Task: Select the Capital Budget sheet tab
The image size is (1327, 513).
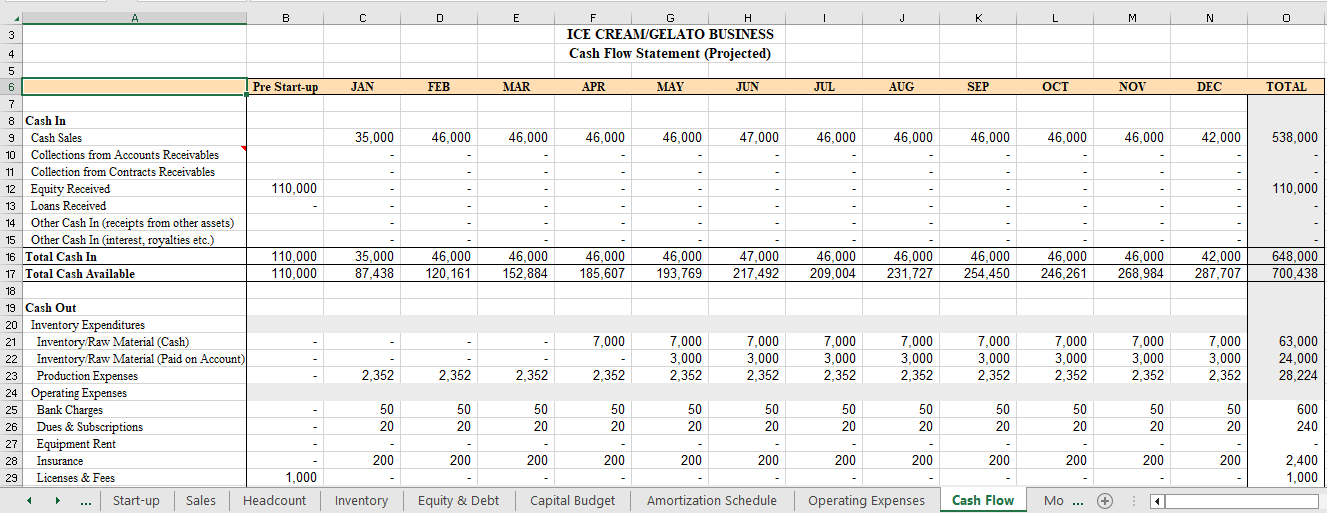Action: (572, 500)
